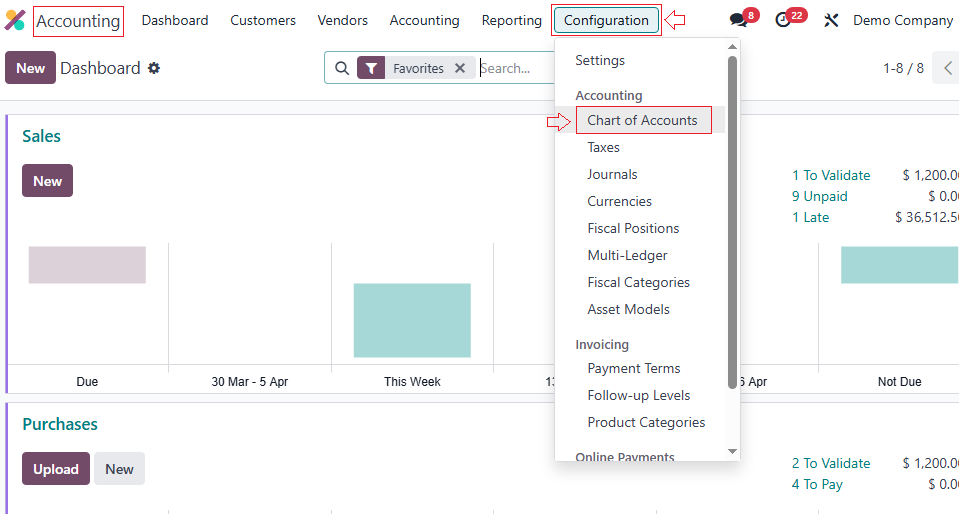Image resolution: width=959 pixels, height=514 pixels.
Task: Click the Odoo app logo icon
Action: (x=15, y=20)
